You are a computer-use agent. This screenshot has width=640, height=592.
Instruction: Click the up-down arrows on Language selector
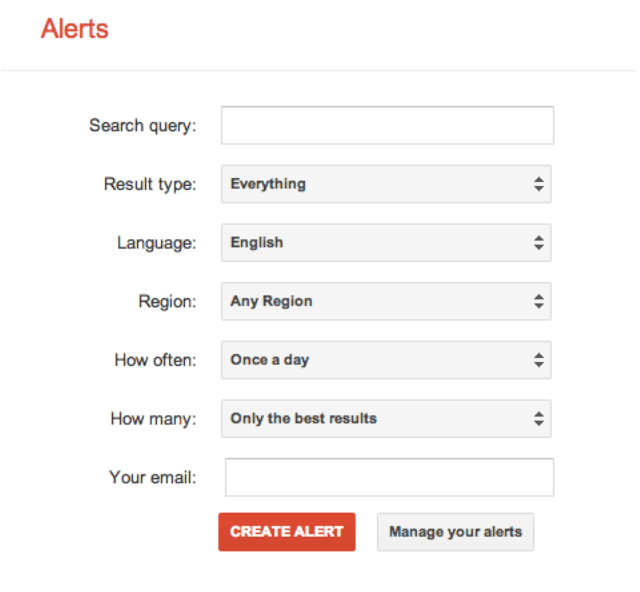tap(539, 243)
